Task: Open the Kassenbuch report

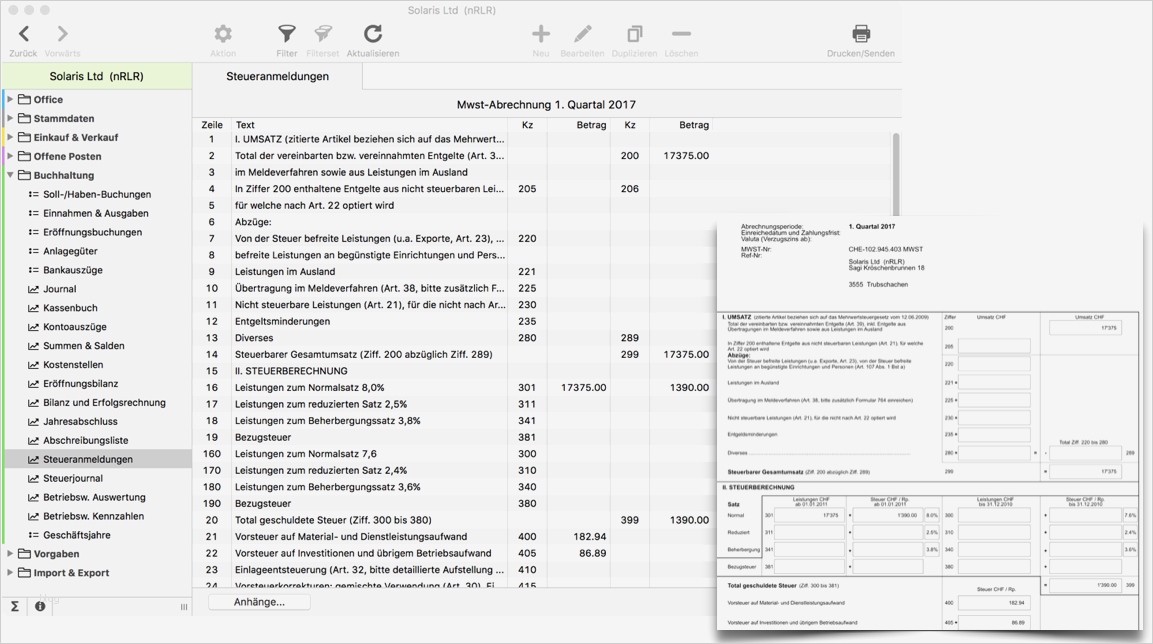Action: point(70,308)
